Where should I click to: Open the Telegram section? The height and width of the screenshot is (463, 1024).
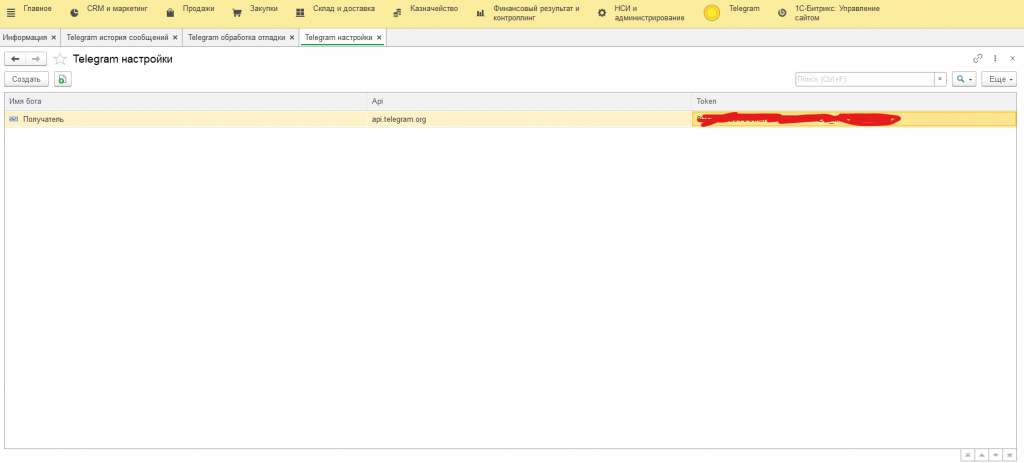pos(744,8)
